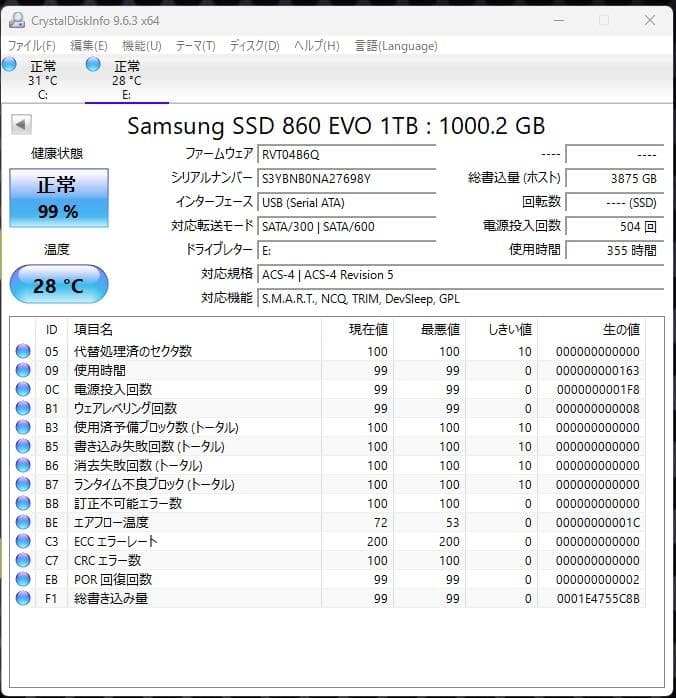
Task: Click the 最悪値 column header
Action: tap(430, 329)
